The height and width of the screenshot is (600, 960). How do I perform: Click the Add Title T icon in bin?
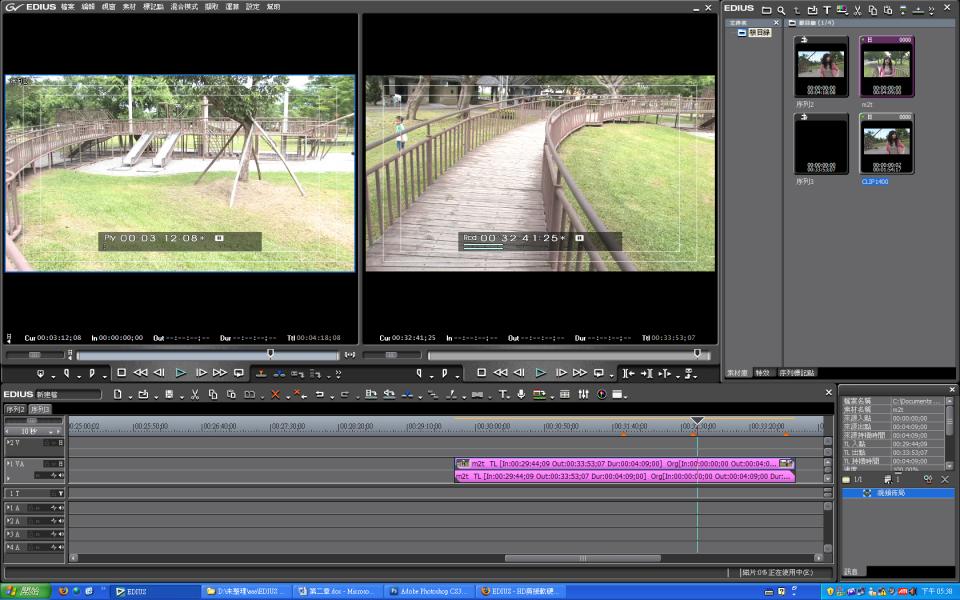click(x=827, y=9)
